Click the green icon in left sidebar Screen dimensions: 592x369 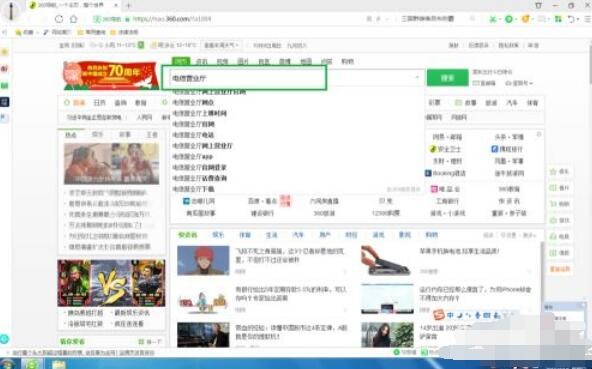click(x=5, y=85)
